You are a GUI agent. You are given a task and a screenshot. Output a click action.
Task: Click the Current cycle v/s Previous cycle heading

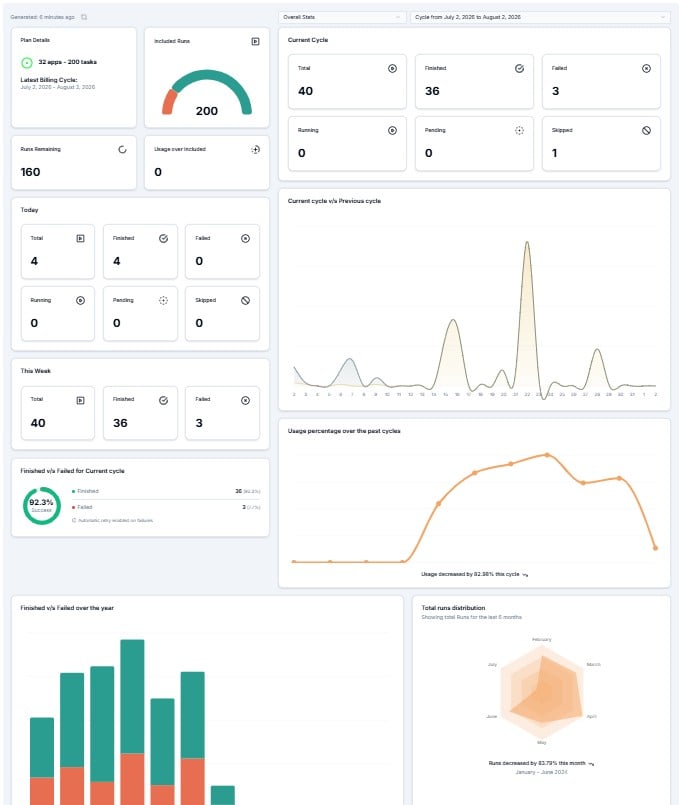pyautogui.click(x=334, y=201)
